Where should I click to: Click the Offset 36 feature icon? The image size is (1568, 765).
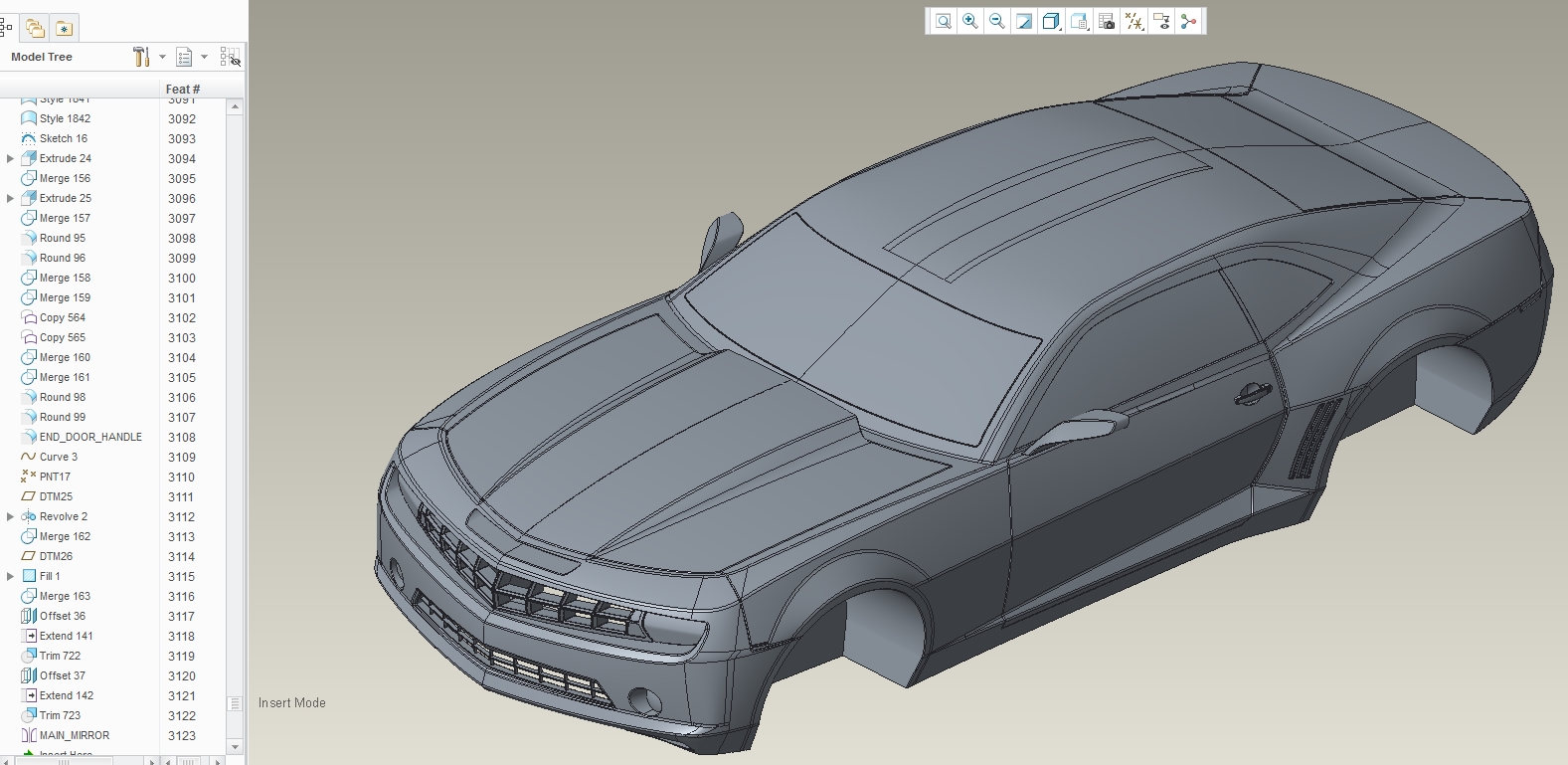[29, 616]
